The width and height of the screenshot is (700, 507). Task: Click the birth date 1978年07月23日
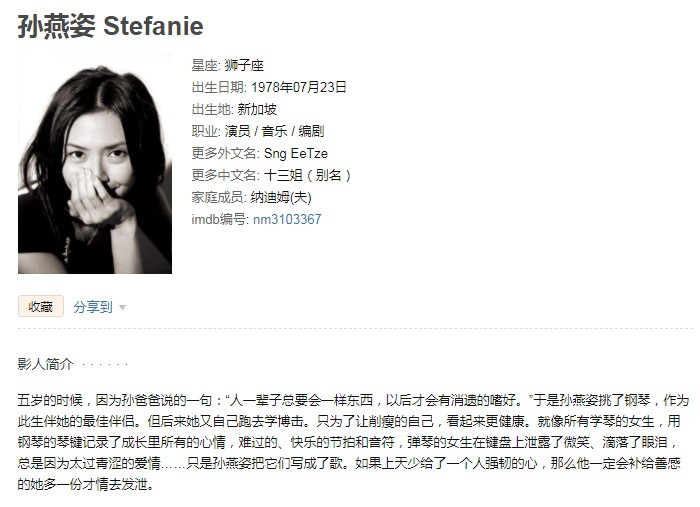pos(298,87)
